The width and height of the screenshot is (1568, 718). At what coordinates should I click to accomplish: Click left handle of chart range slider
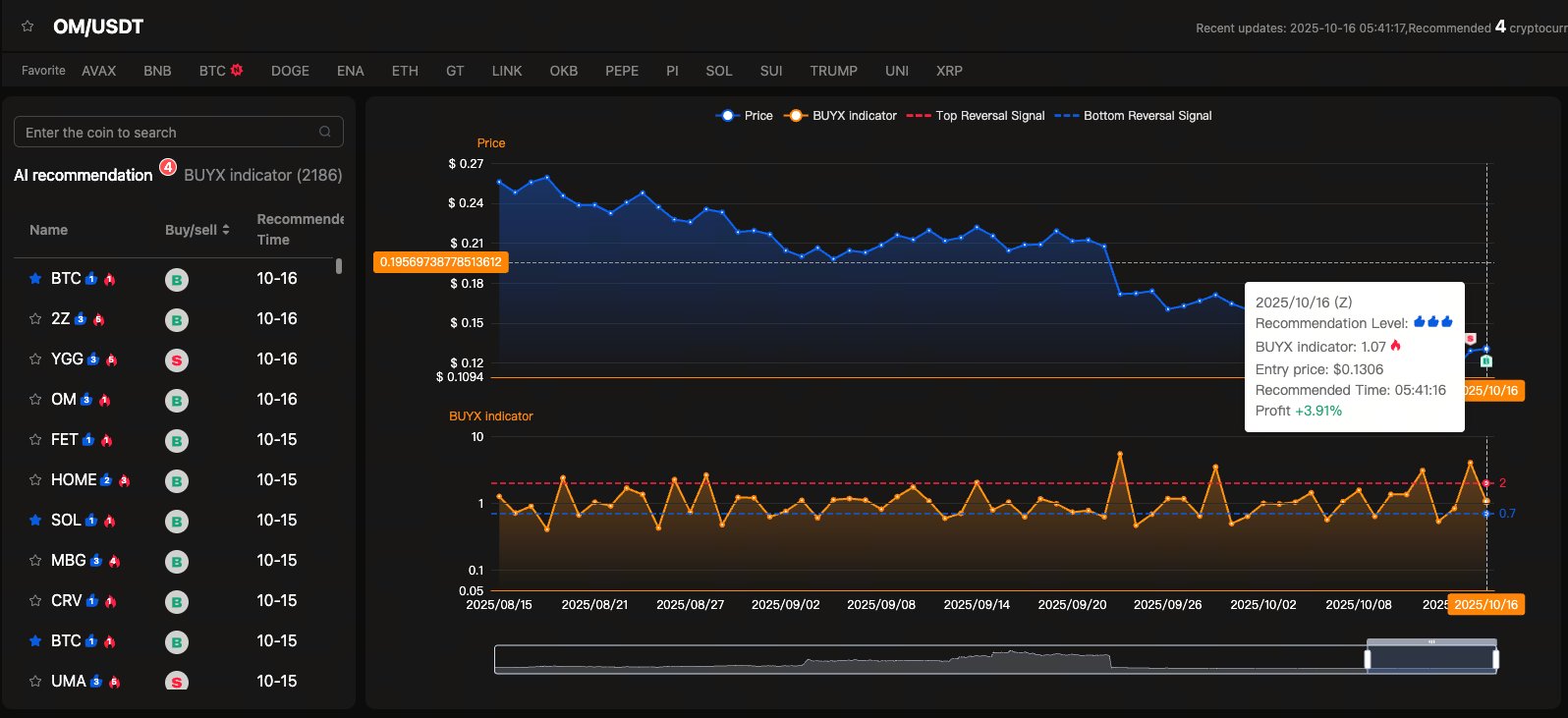pos(1368,659)
